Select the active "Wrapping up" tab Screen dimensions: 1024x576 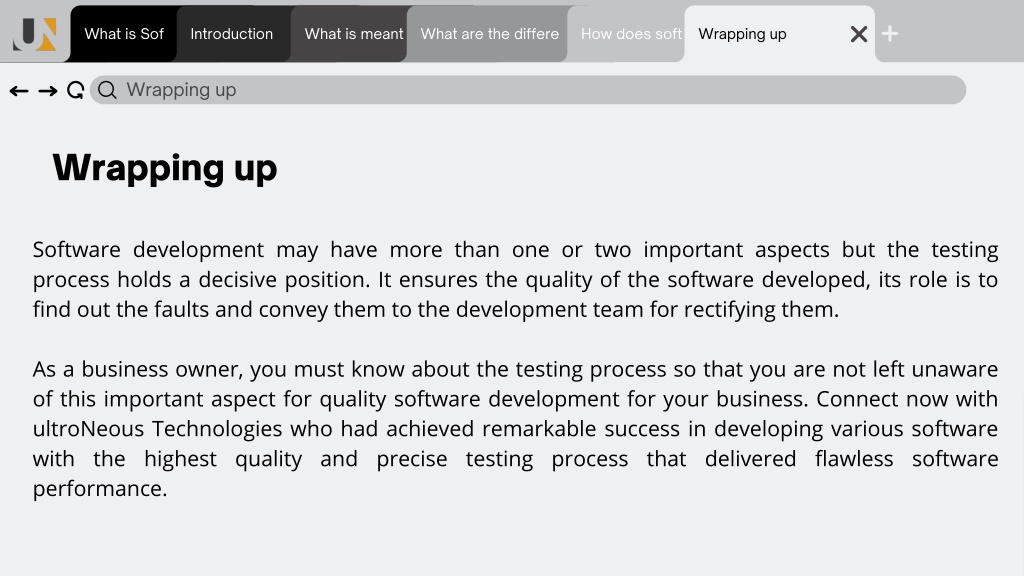[764, 34]
